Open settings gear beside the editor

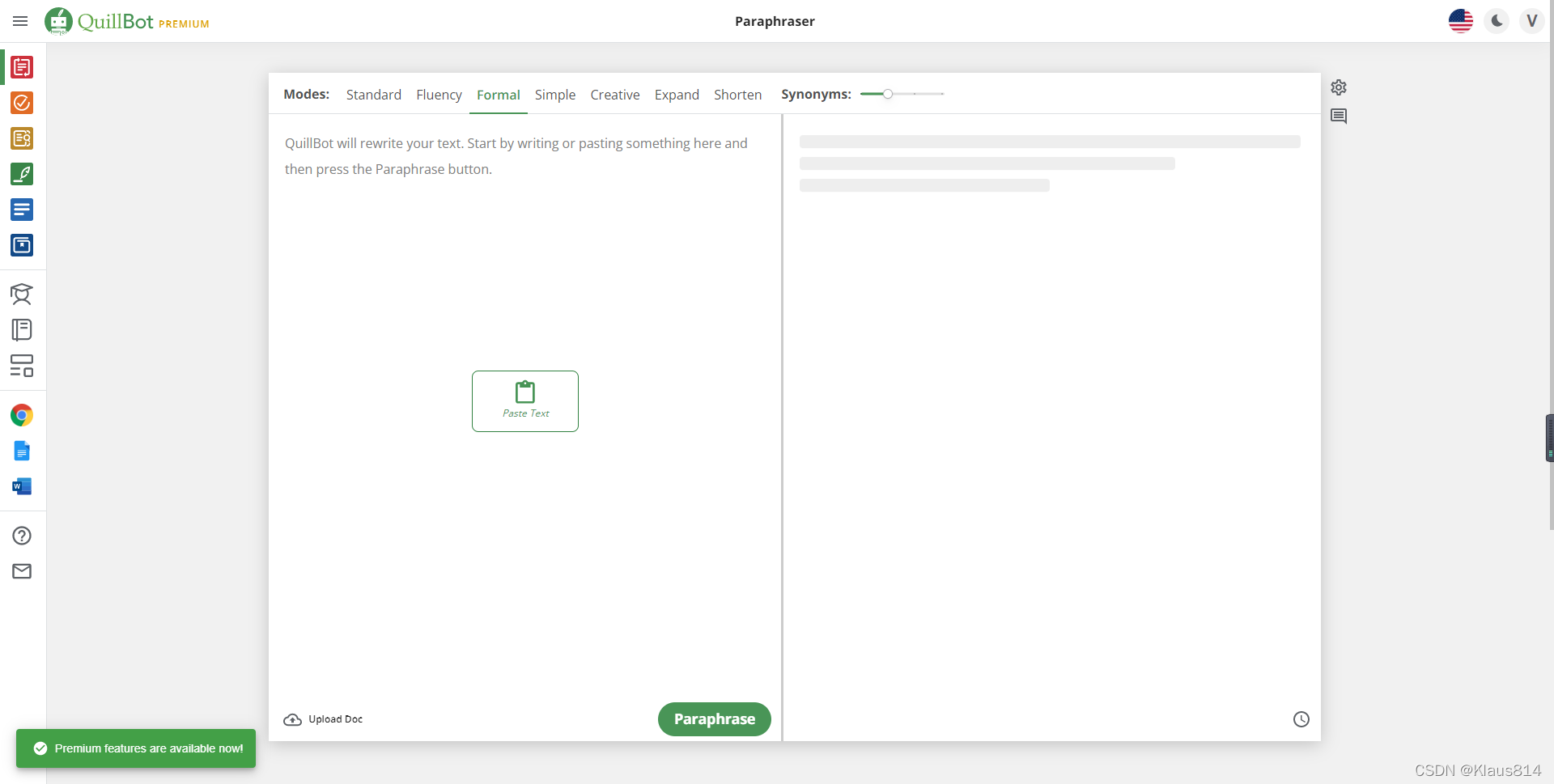pos(1339,87)
